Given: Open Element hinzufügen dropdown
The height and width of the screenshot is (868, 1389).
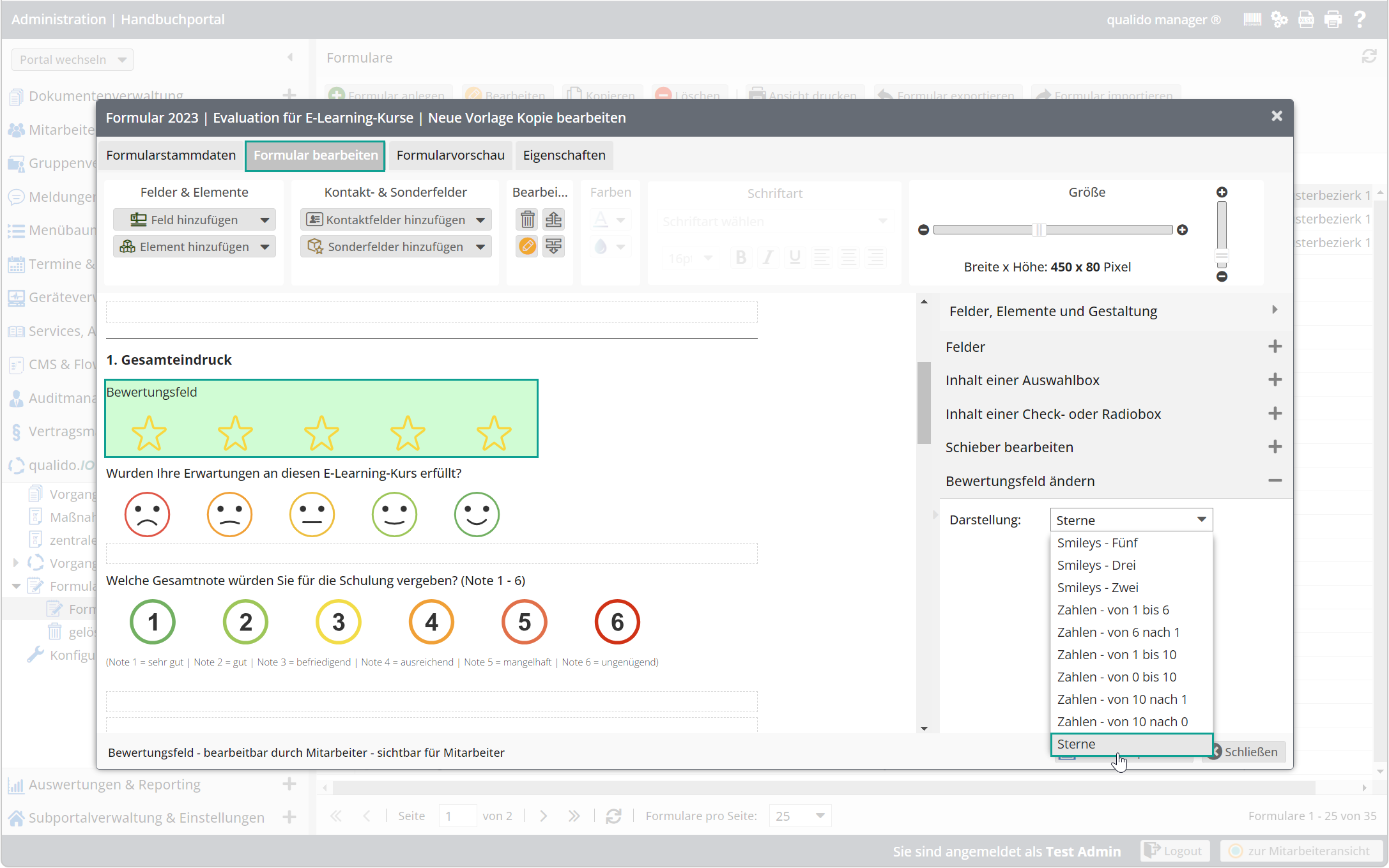Looking at the screenshot, I should (x=194, y=247).
